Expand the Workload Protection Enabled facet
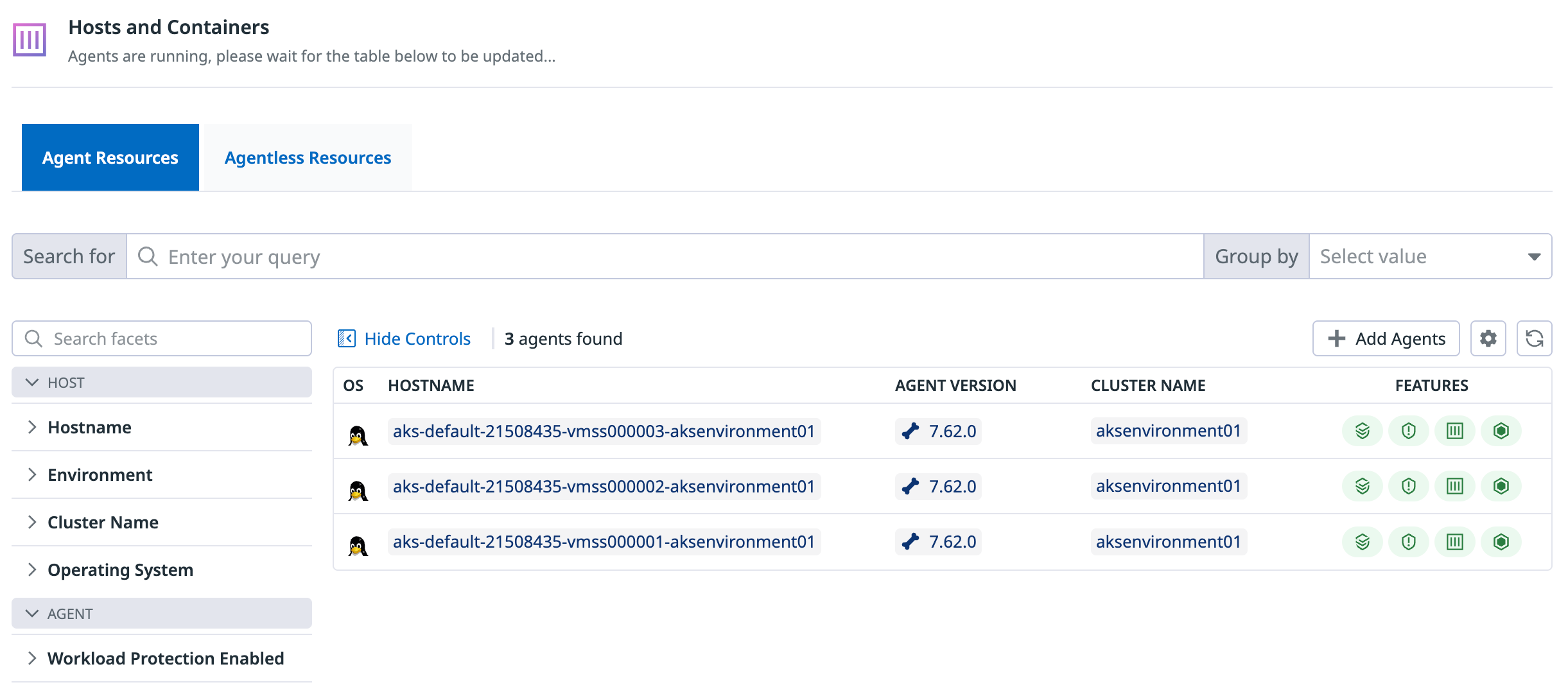Image resolution: width=1568 pixels, height=687 pixels. (166, 658)
